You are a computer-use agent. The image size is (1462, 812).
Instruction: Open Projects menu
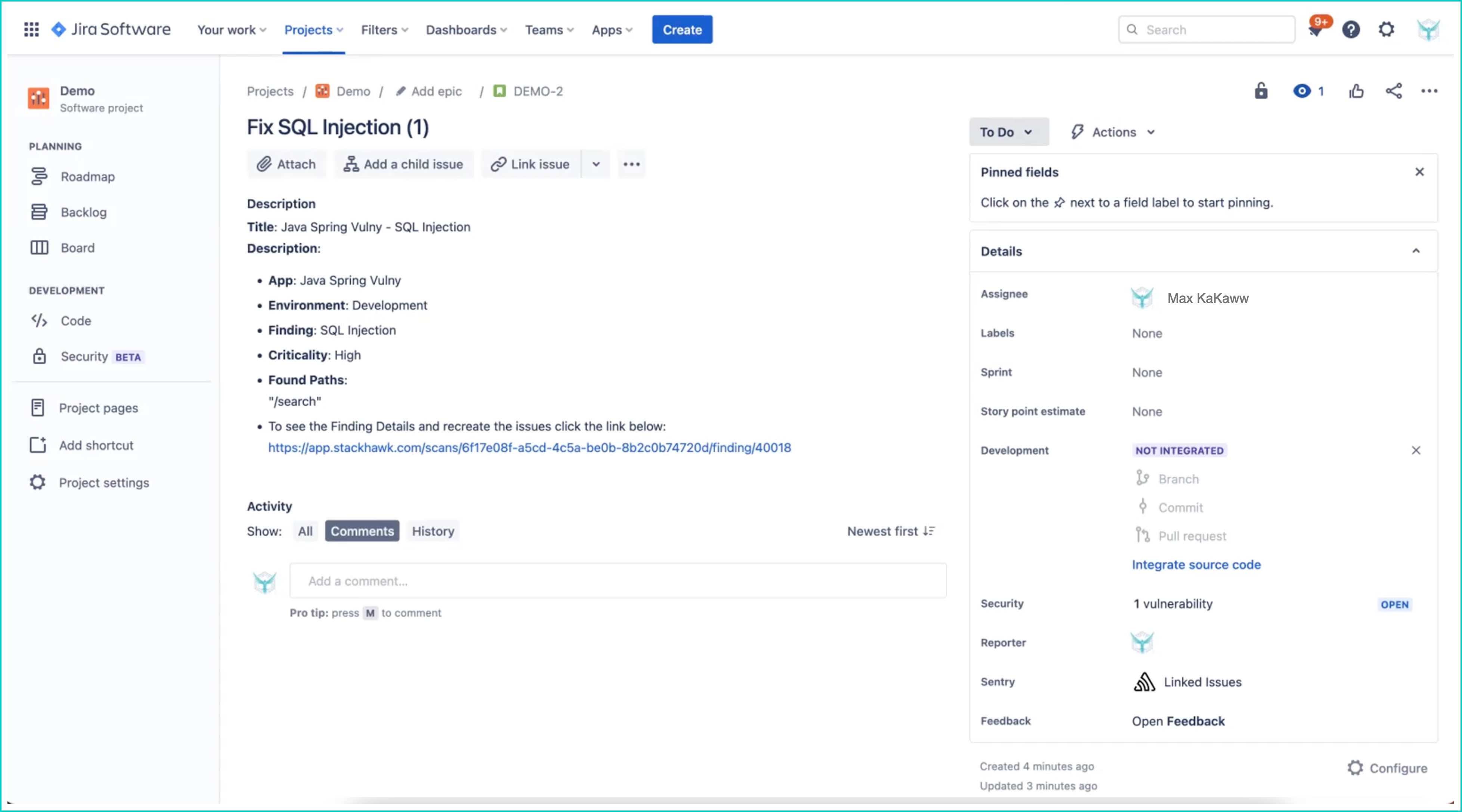313,30
